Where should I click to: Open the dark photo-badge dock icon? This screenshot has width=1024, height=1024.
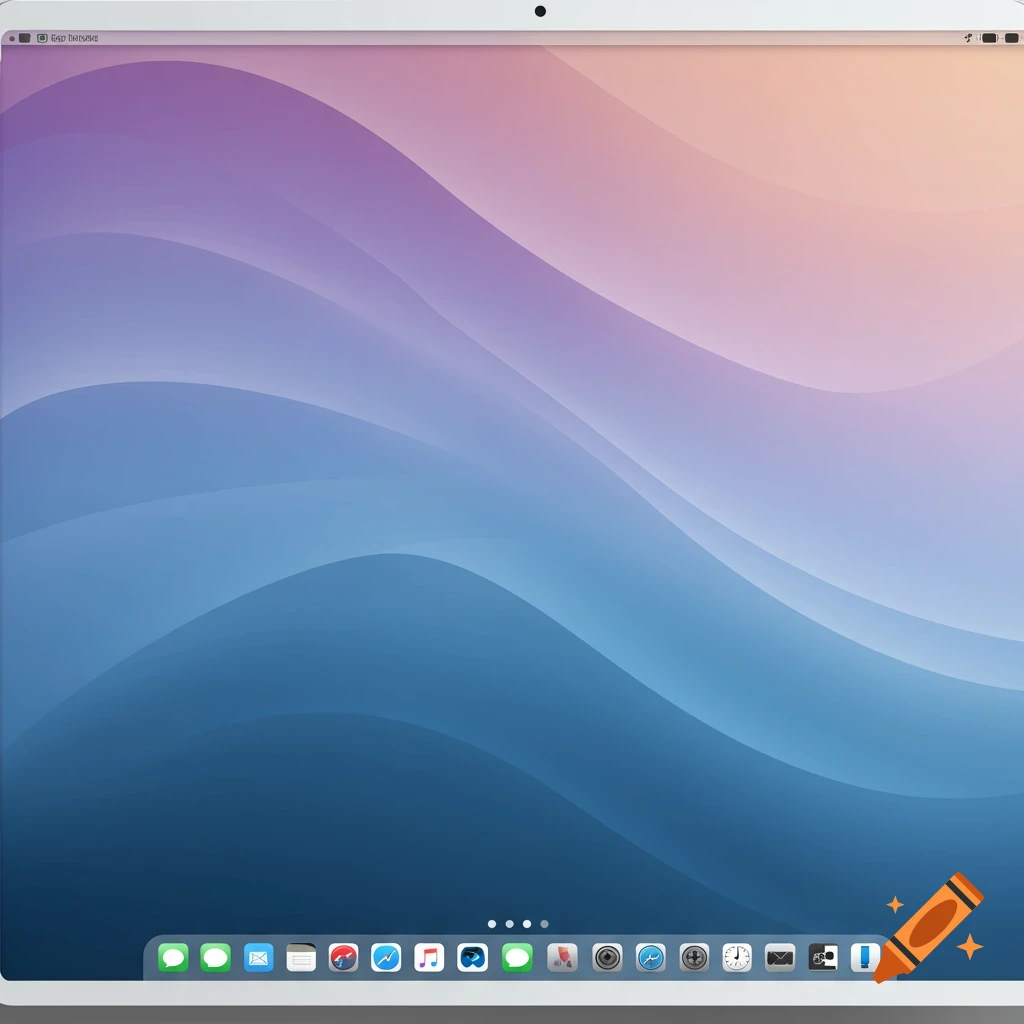(822, 957)
